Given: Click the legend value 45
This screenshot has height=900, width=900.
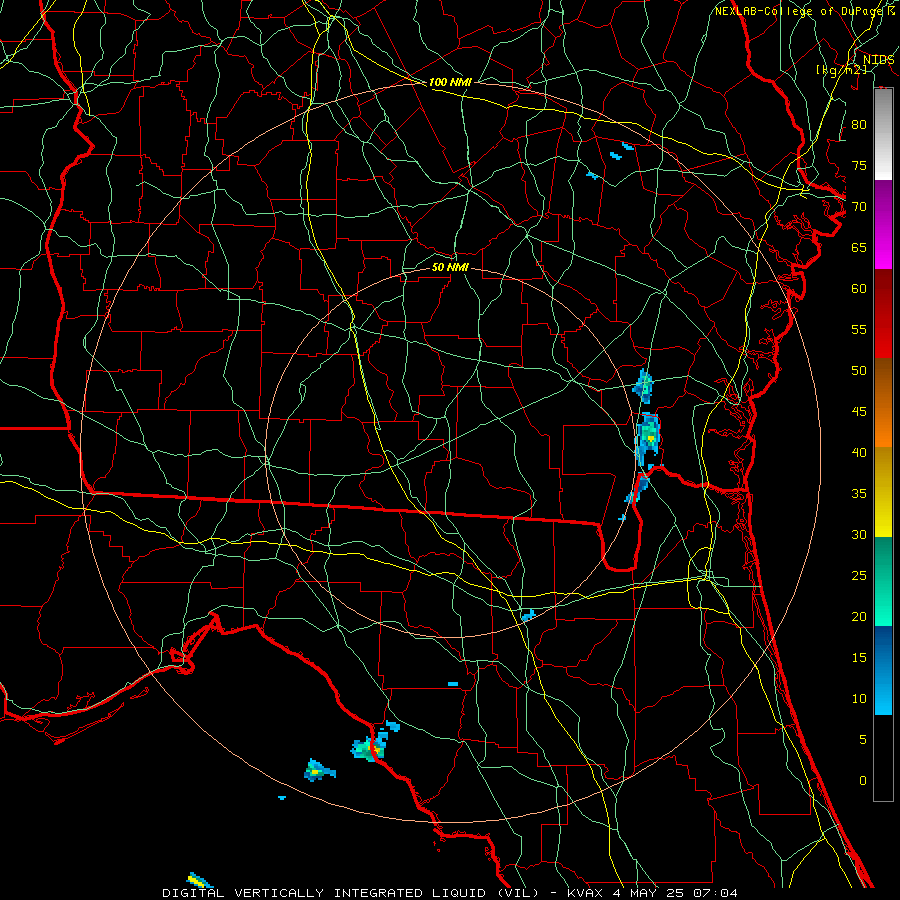Looking at the screenshot, I should coord(859,412).
